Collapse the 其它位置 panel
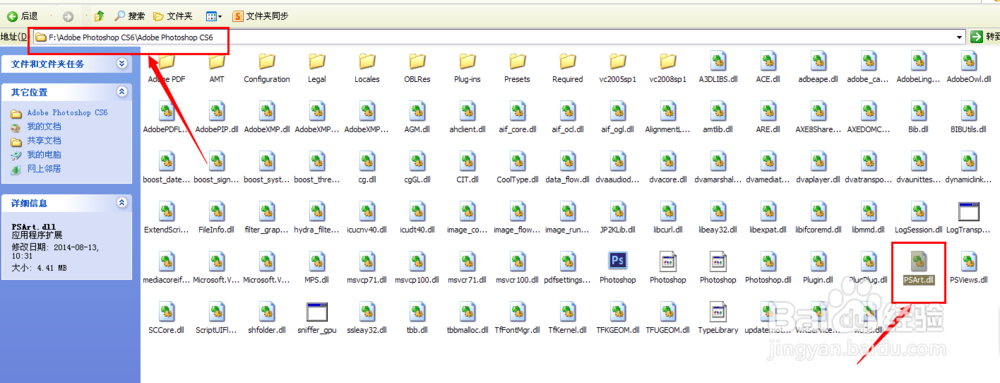The height and width of the screenshot is (383, 1000). tap(122, 92)
